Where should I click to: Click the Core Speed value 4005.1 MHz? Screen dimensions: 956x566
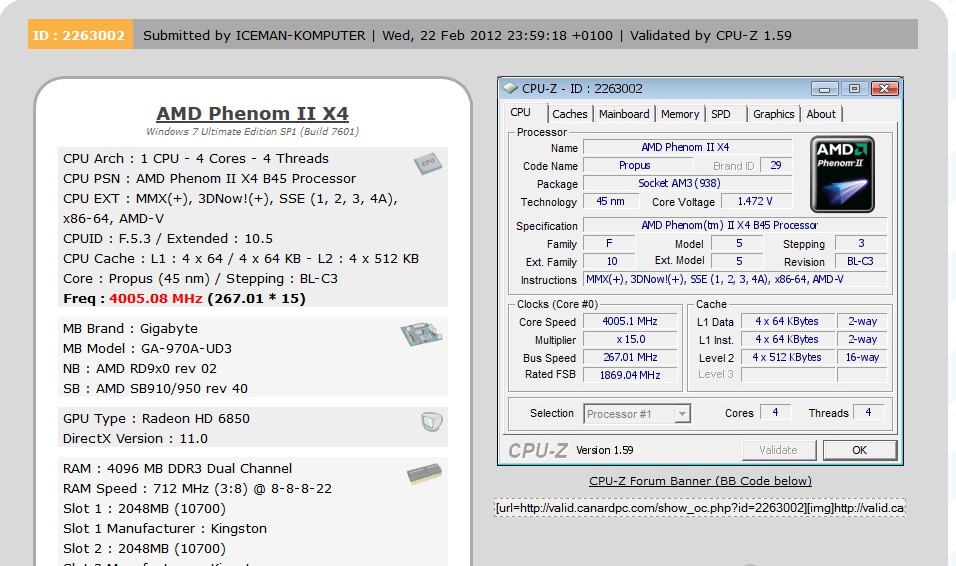pos(630,321)
